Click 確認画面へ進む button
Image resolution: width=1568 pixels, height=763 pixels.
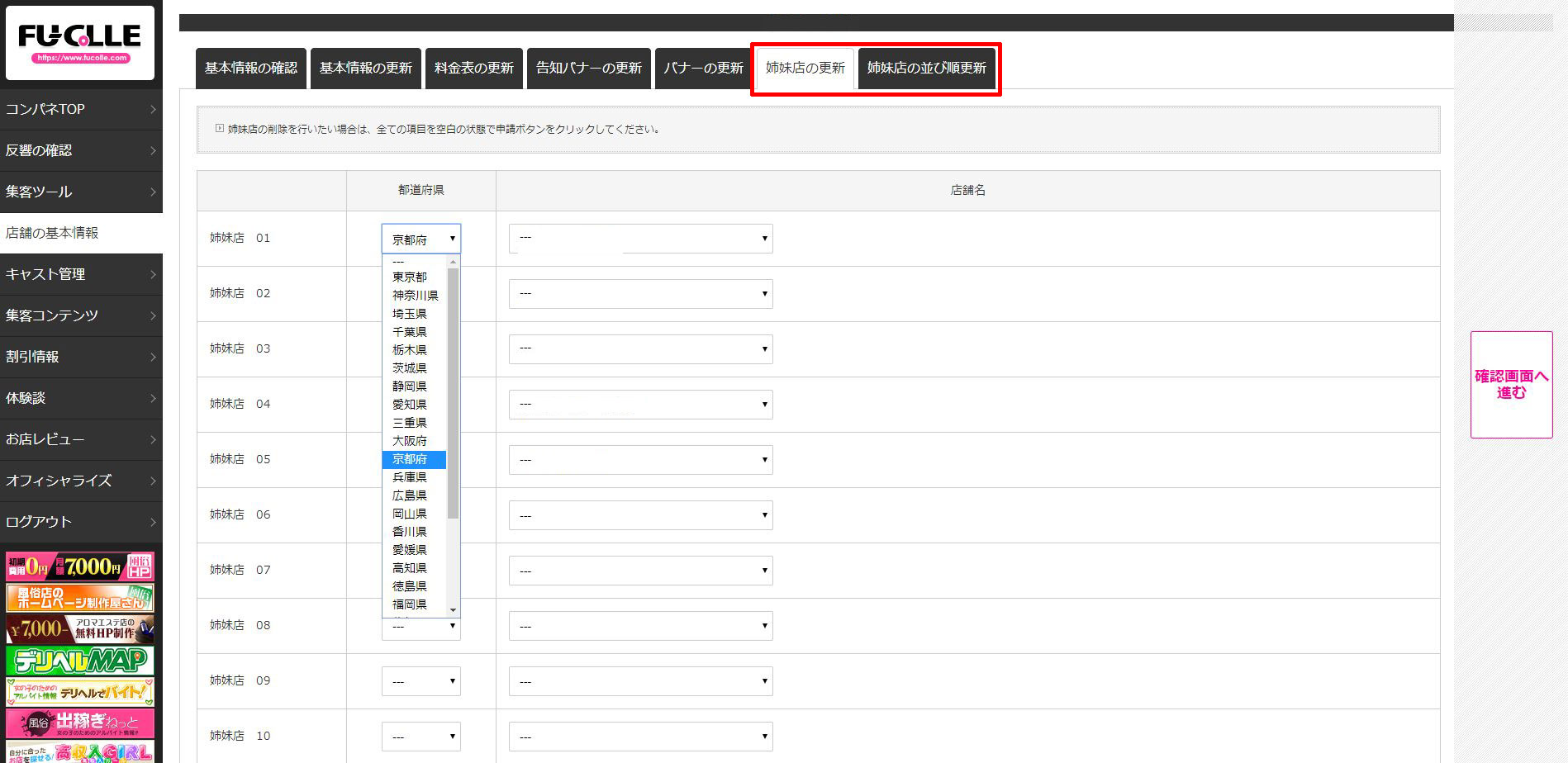(x=1511, y=385)
